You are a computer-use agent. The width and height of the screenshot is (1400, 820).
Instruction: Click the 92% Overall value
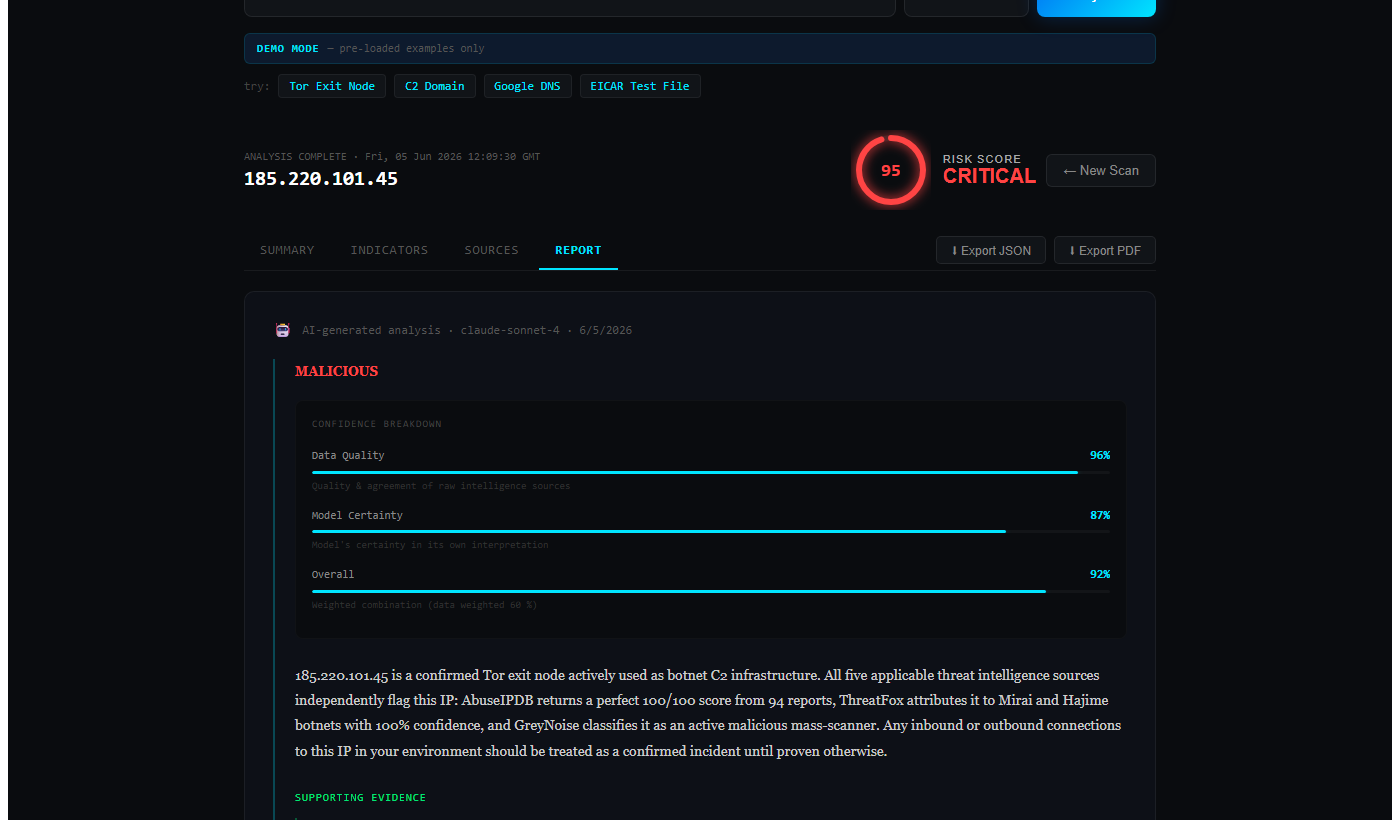[1100, 574]
